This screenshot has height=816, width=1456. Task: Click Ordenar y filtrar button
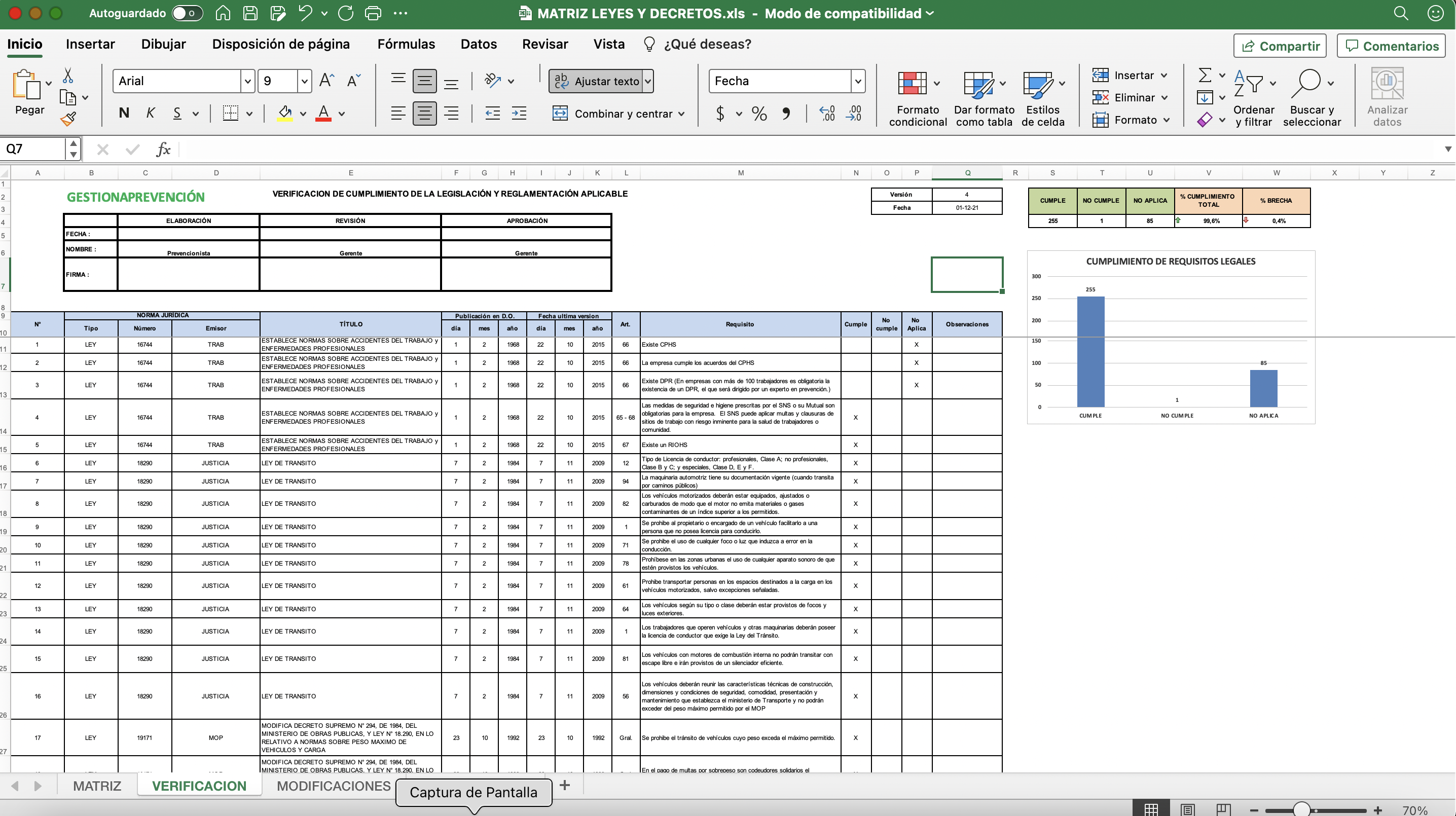pyautogui.click(x=1254, y=97)
